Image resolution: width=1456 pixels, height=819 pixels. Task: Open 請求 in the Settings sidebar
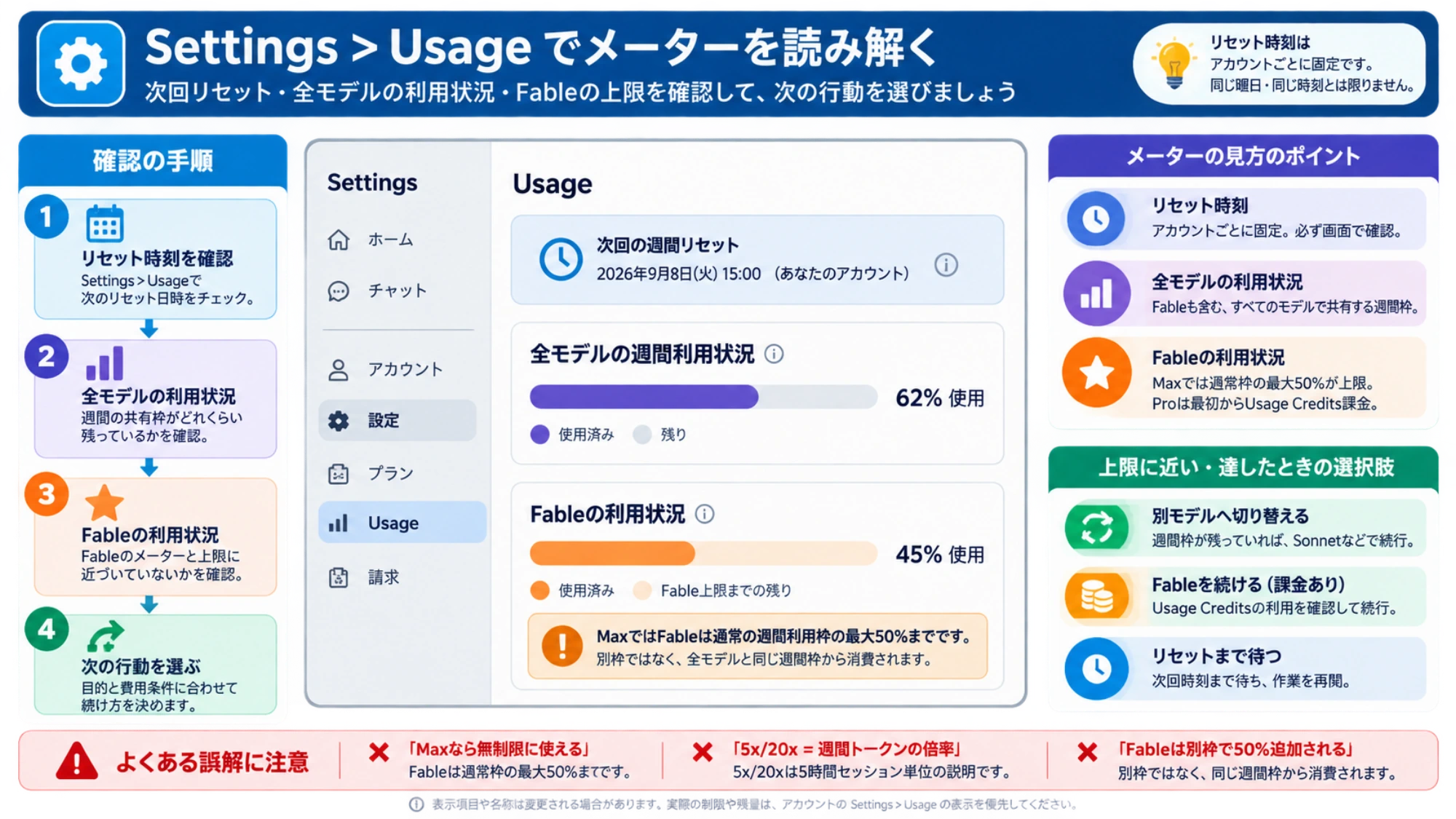(397, 577)
